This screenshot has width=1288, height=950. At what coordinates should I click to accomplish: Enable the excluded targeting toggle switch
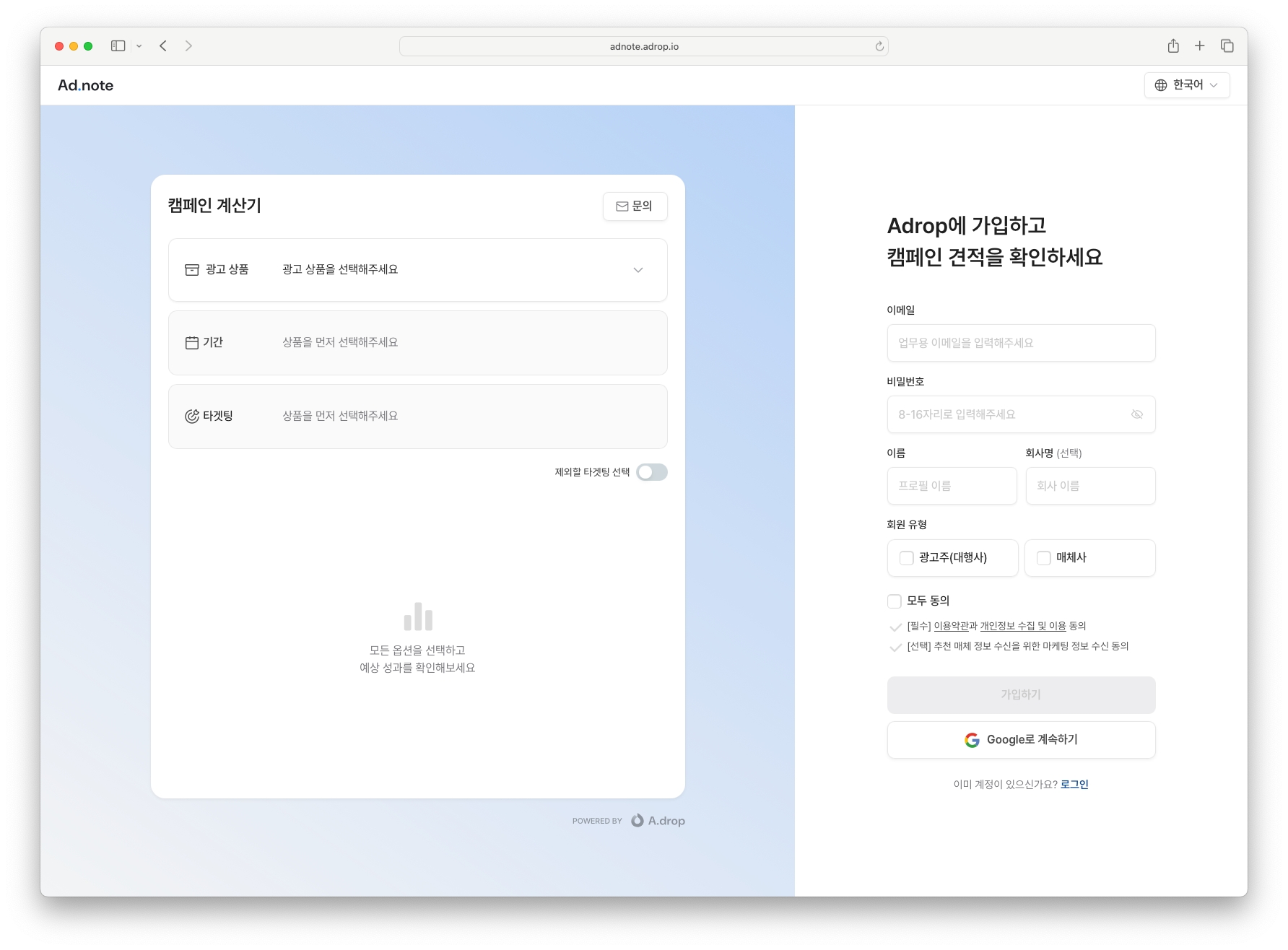[651, 472]
